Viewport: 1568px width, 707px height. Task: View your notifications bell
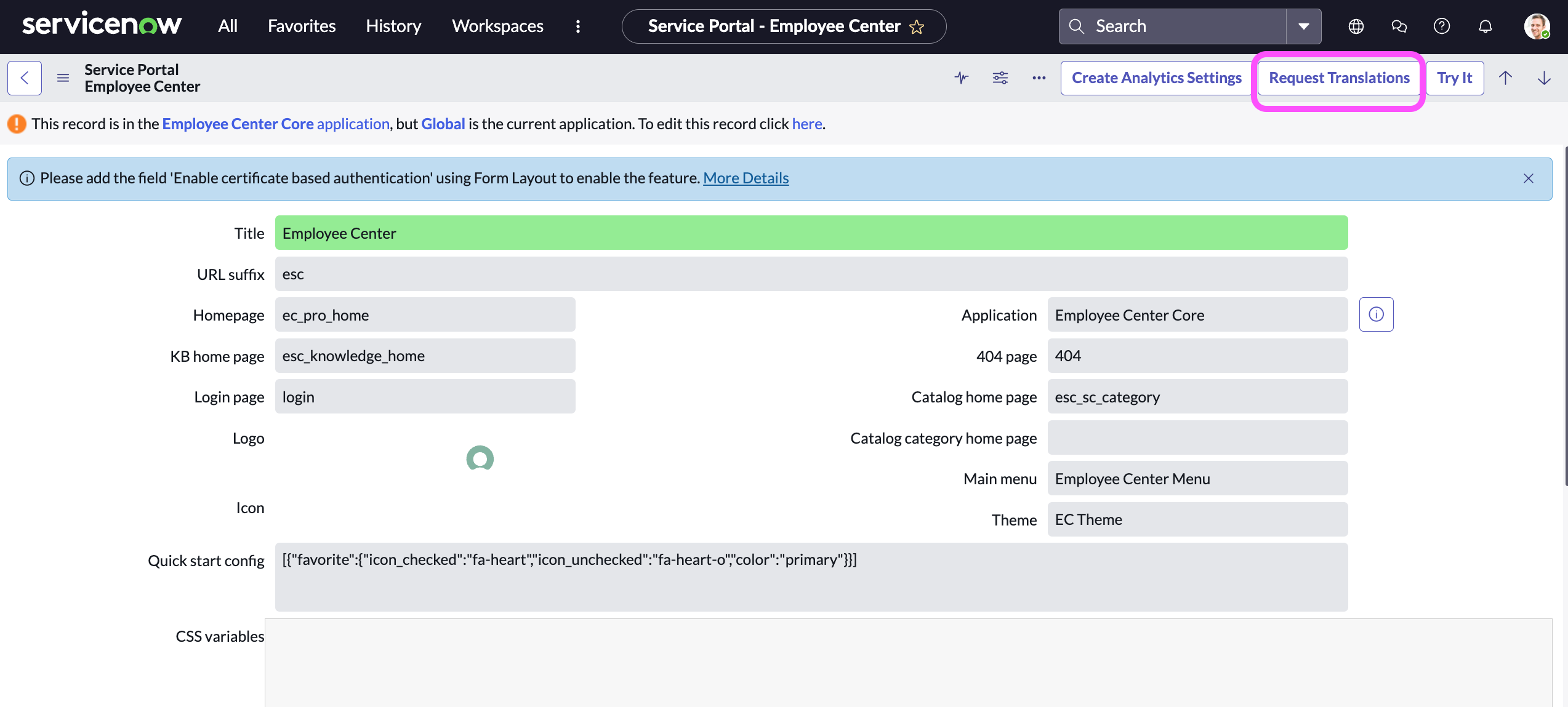point(1486,26)
